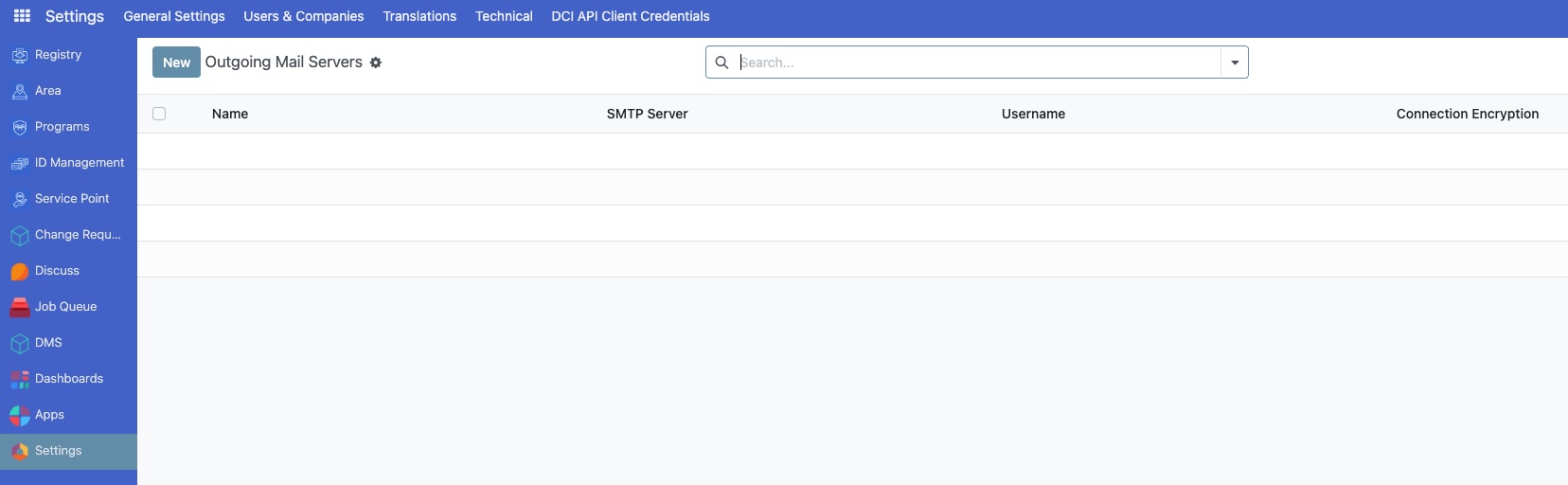Open the Users & Companies menu
This screenshot has width=1568, height=485.
coord(304,16)
